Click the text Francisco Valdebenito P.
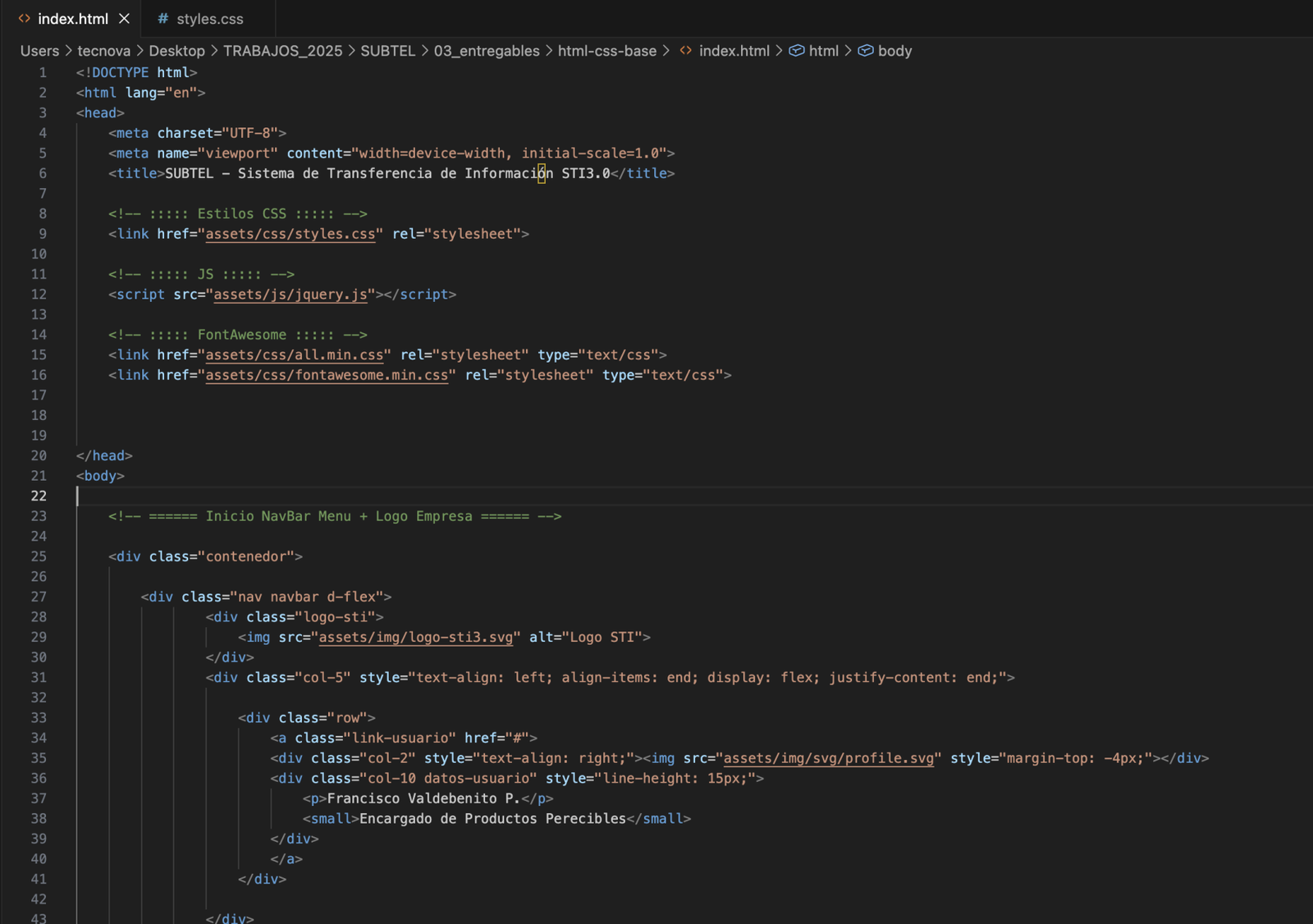Viewport: 1313px width, 924px height. pyautogui.click(x=423, y=798)
